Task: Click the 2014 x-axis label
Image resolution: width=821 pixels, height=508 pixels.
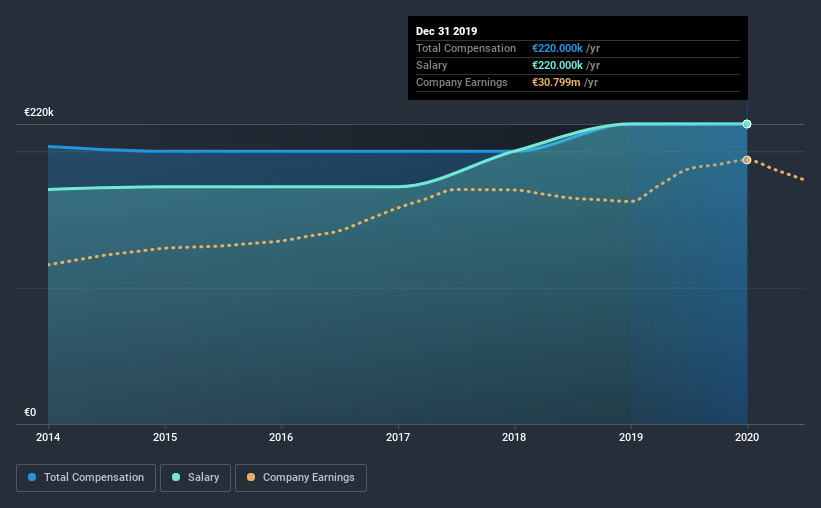Action: point(48,437)
